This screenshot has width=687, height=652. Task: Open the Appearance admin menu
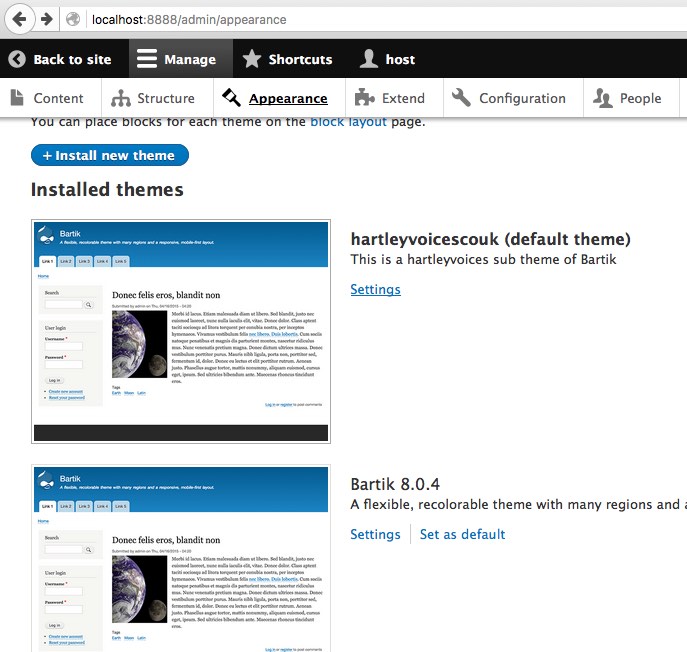[279, 98]
